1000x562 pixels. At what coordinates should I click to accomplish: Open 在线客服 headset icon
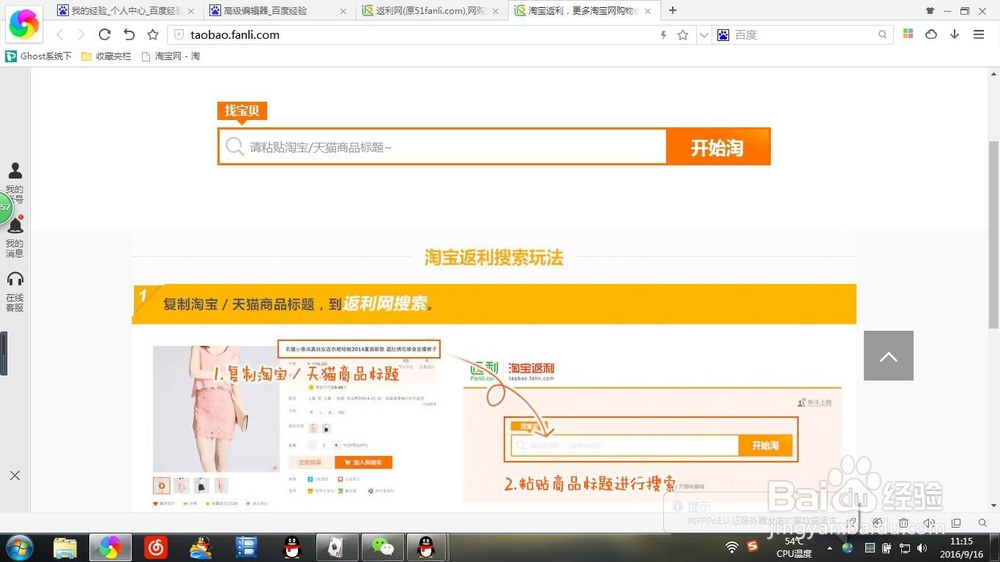click(x=15, y=291)
